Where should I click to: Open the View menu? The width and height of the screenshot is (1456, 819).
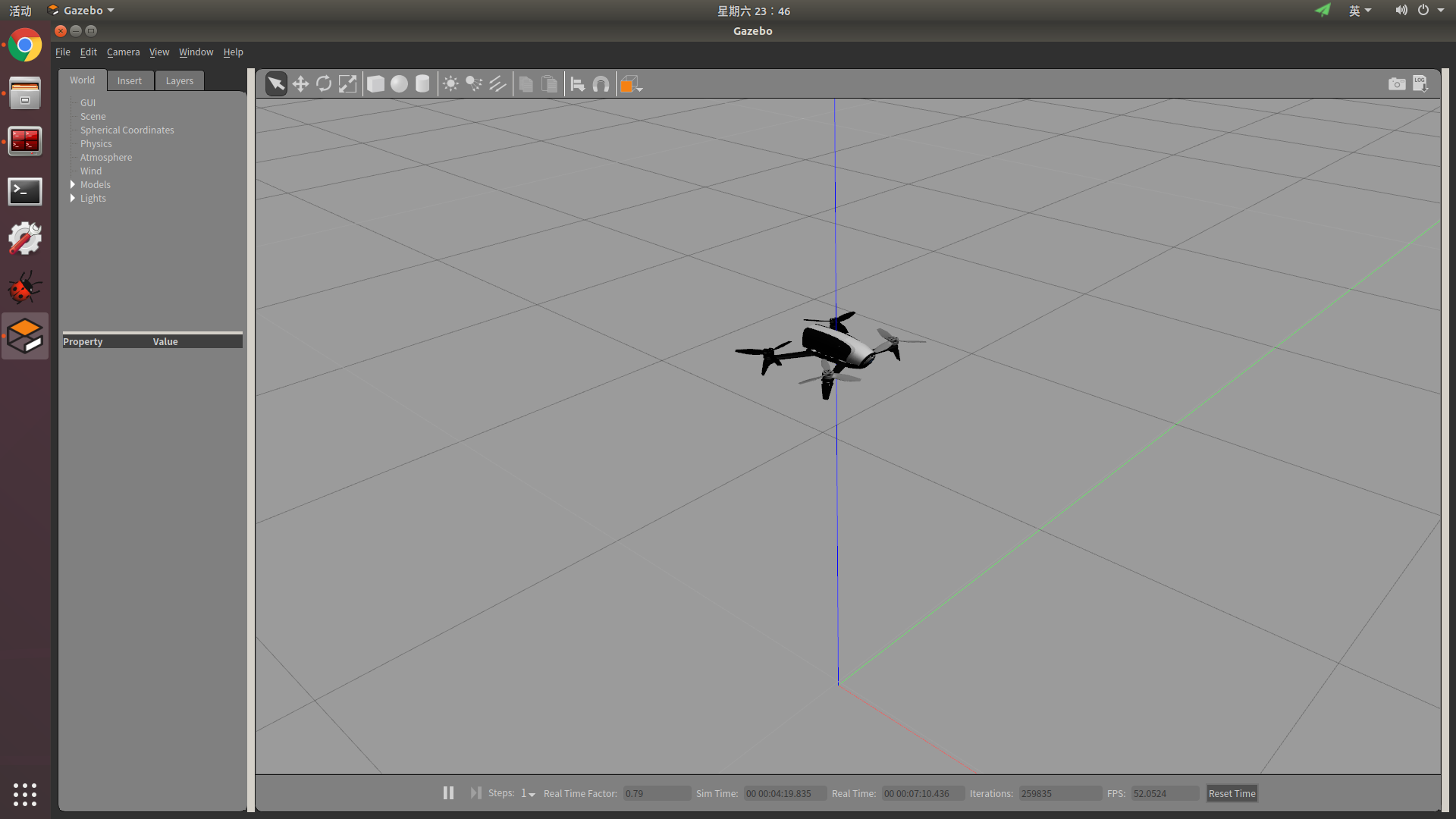[x=159, y=52]
